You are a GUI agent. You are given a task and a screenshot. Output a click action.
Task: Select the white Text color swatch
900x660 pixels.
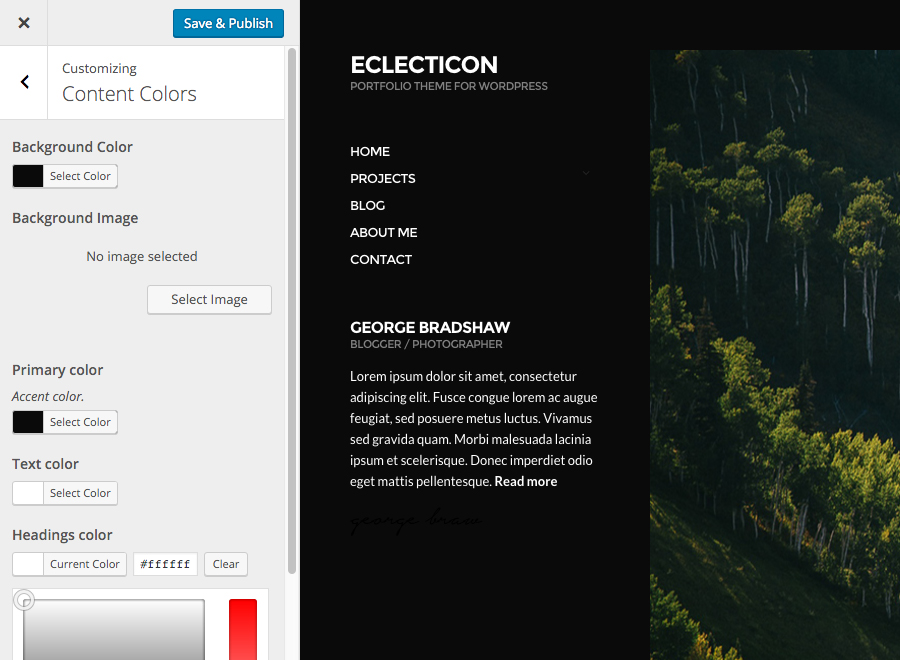[26, 493]
